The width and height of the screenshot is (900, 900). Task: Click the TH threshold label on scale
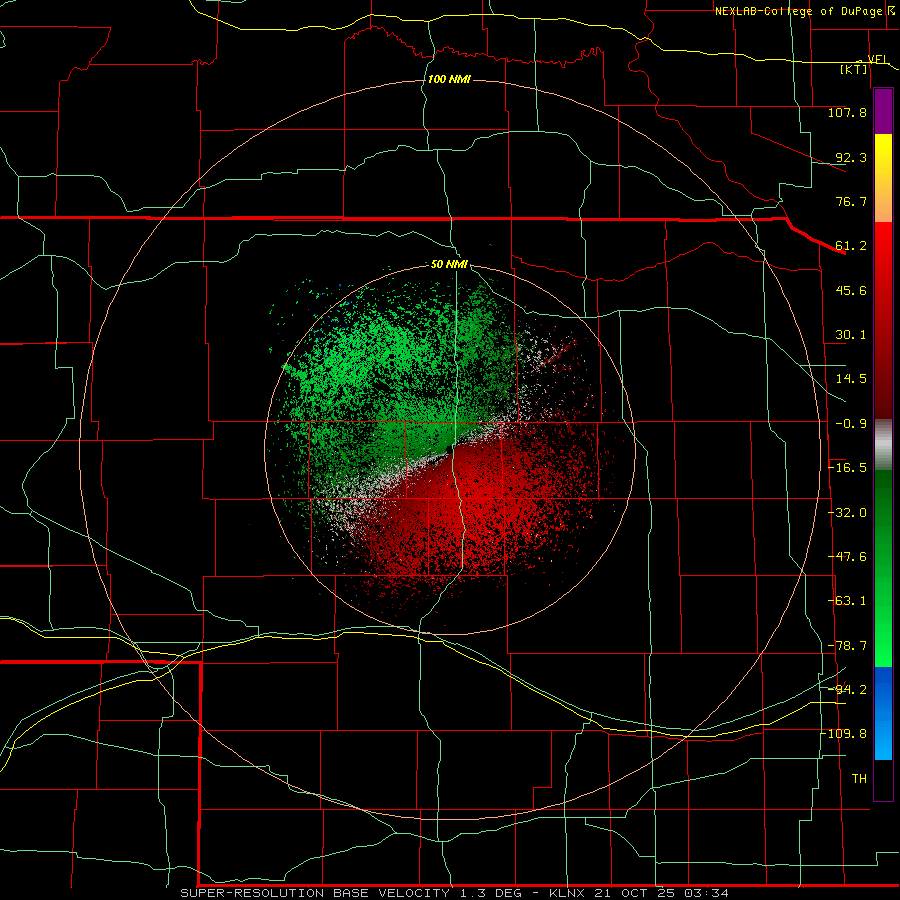pyautogui.click(x=859, y=779)
